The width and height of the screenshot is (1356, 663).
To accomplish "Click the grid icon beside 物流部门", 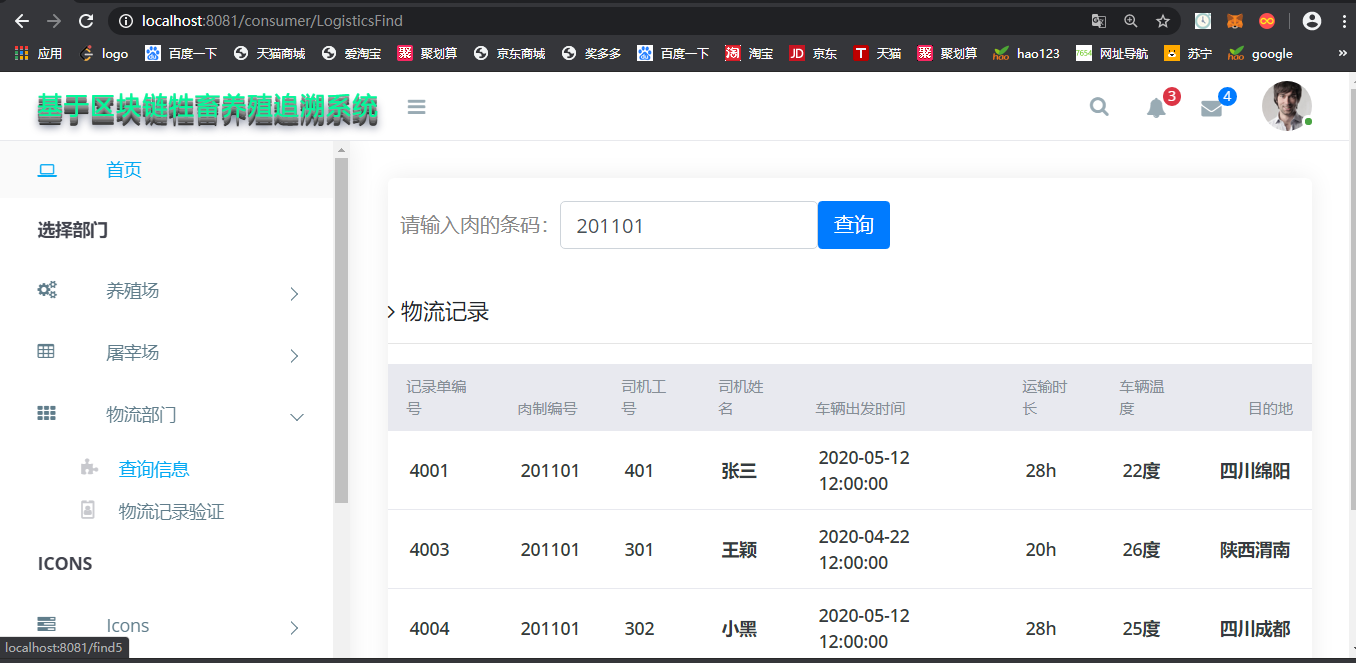I will tap(46, 413).
